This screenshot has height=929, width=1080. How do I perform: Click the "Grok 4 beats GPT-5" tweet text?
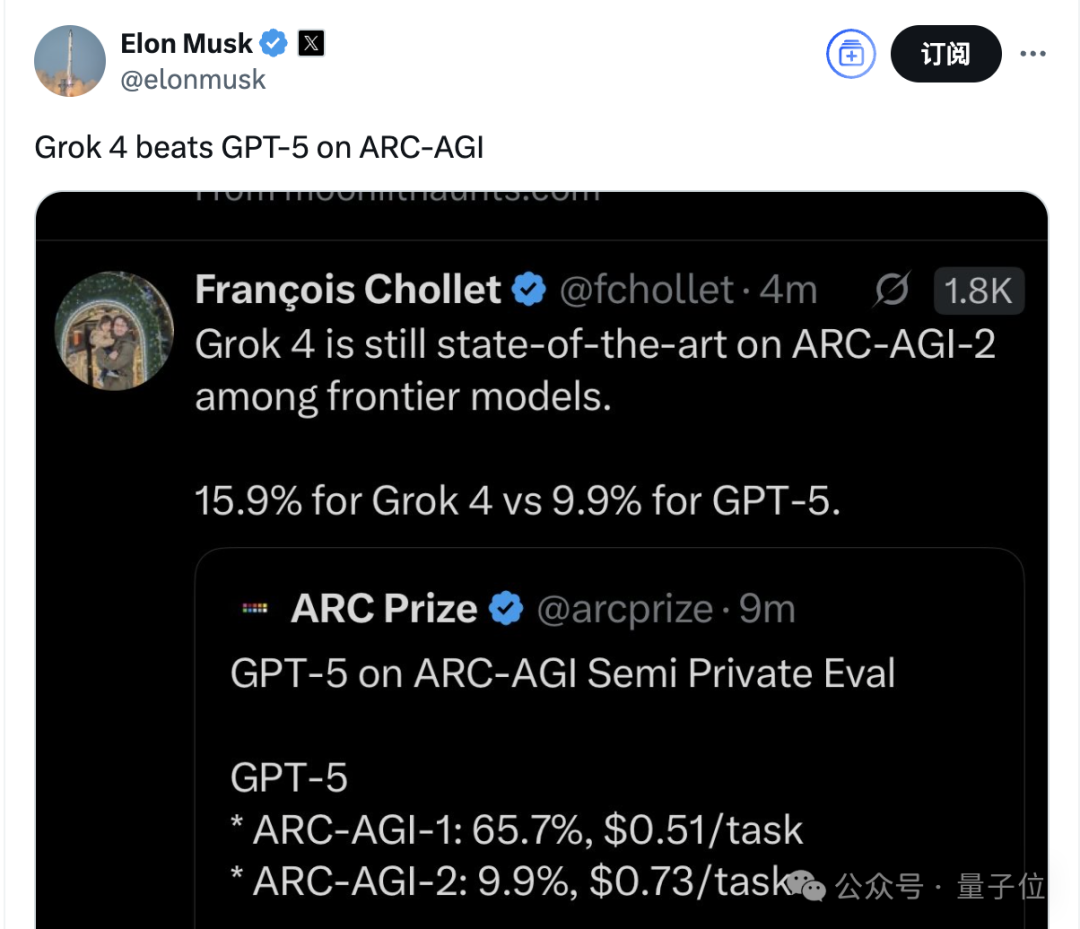pos(259,147)
